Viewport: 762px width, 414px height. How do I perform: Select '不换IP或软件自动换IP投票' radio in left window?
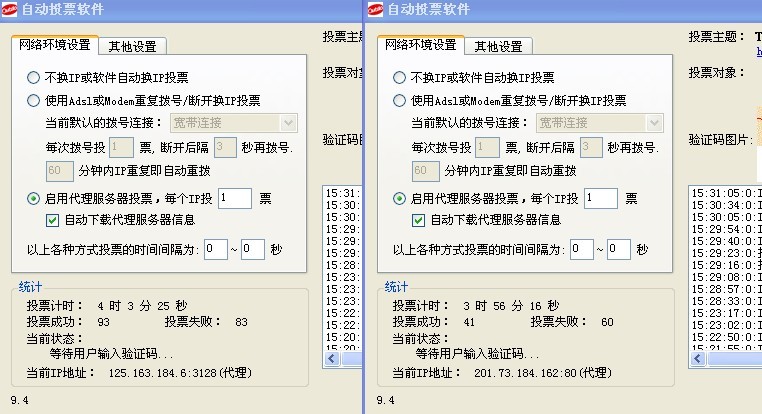tap(33, 77)
